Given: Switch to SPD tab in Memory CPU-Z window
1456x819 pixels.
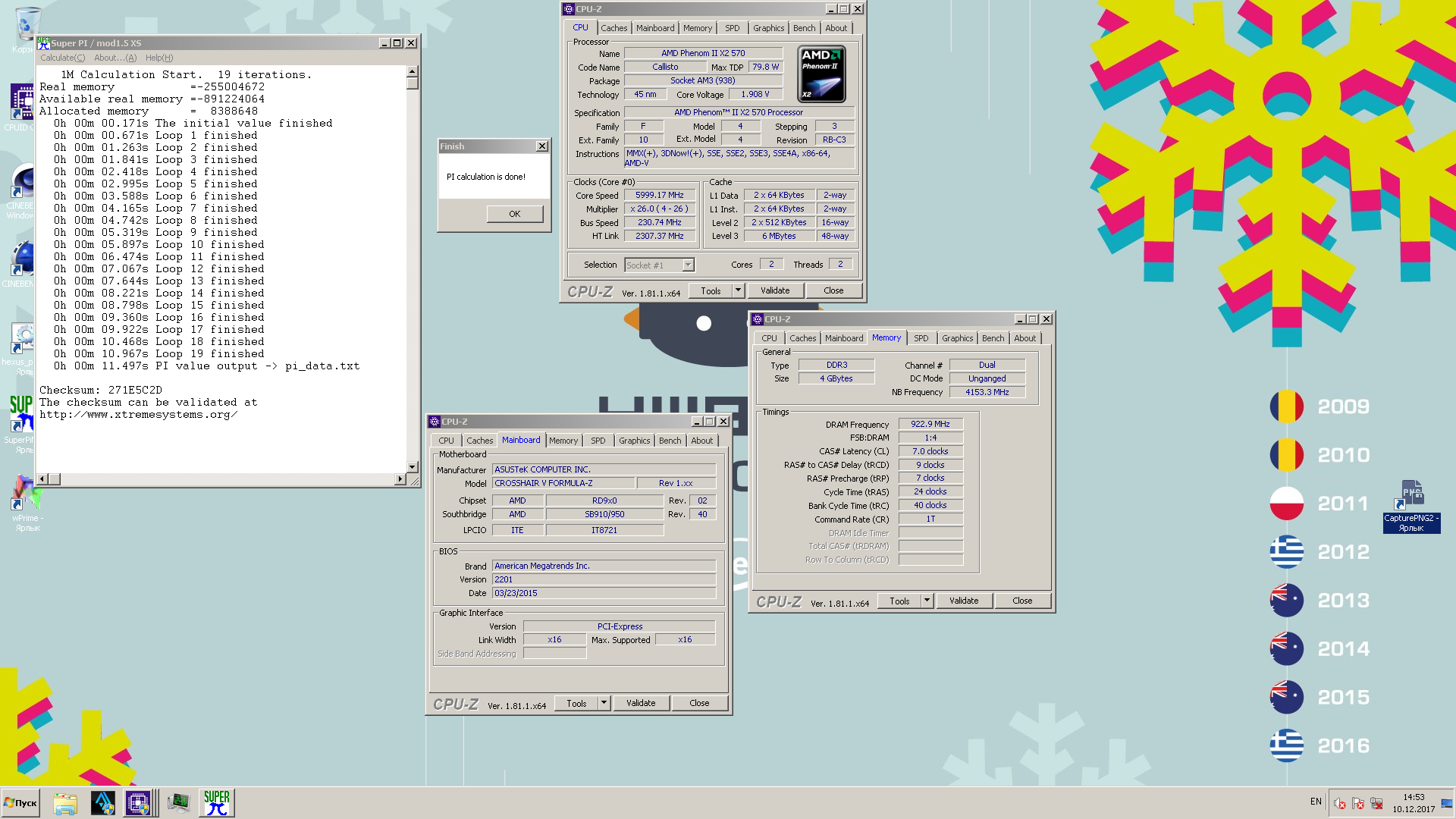Looking at the screenshot, I should pyautogui.click(x=921, y=338).
